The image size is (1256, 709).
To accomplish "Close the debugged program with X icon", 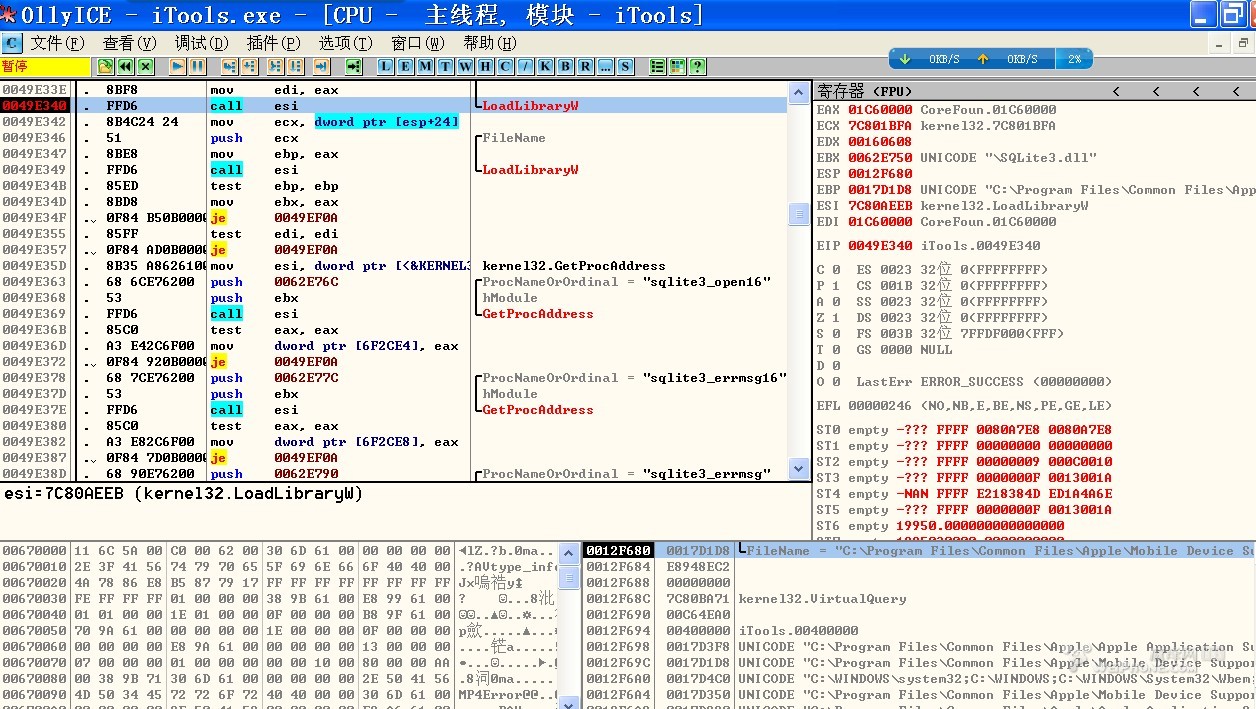I will click(x=146, y=67).
